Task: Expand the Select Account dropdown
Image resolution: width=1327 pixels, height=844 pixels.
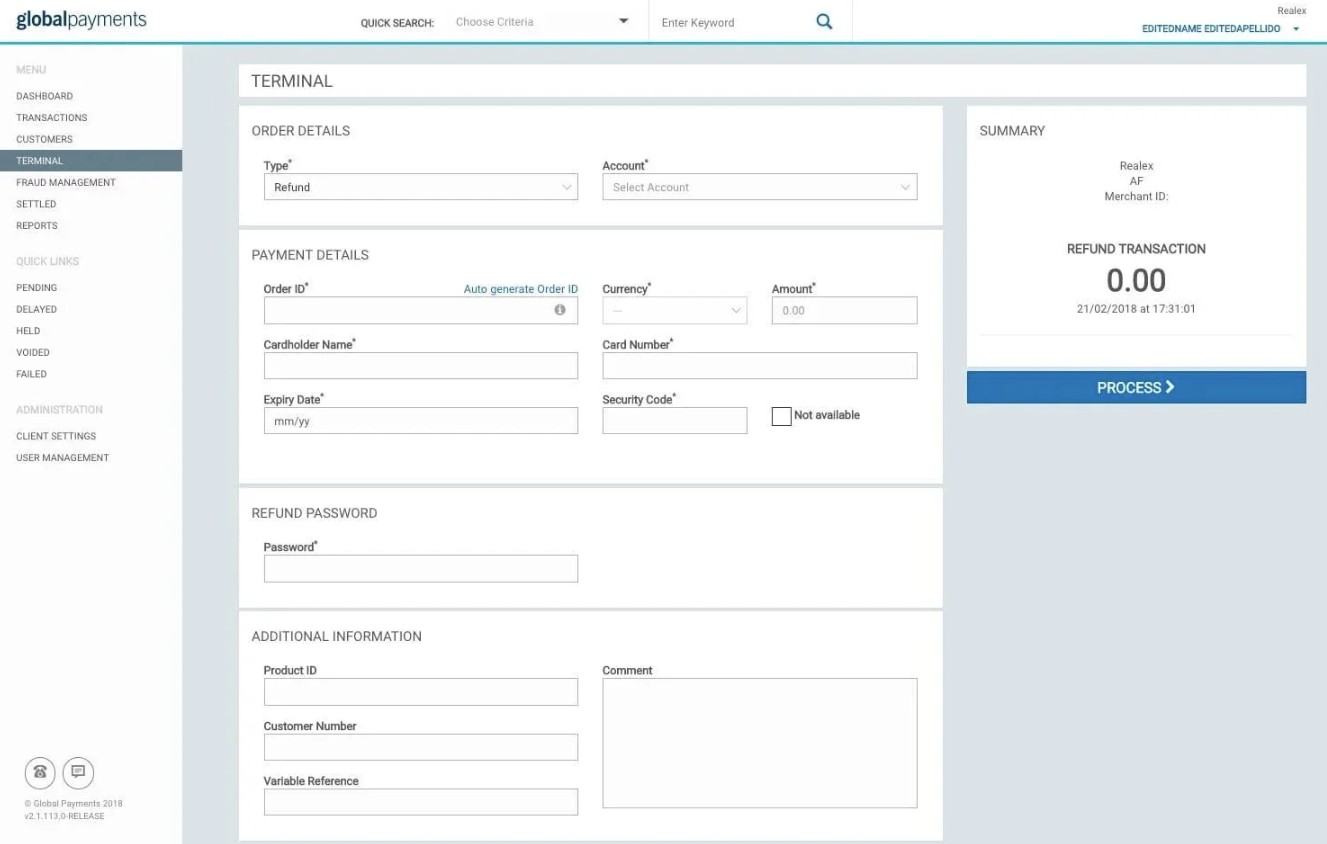Action: pos(759,187)
